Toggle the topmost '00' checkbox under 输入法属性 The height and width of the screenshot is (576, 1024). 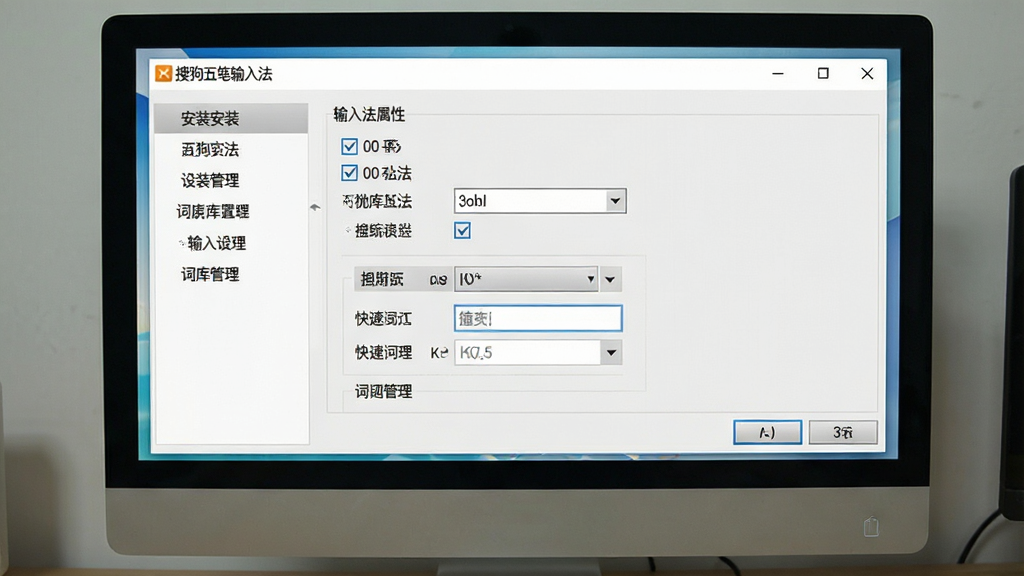point(349,146)
